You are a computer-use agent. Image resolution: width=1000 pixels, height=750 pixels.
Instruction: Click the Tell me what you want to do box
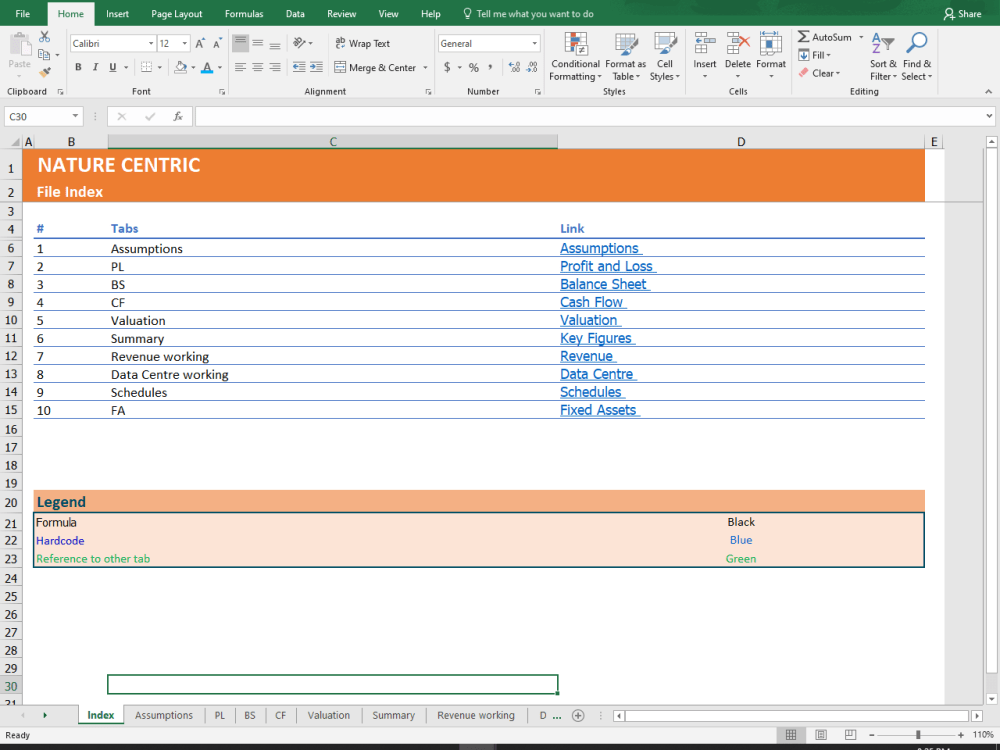528,13
